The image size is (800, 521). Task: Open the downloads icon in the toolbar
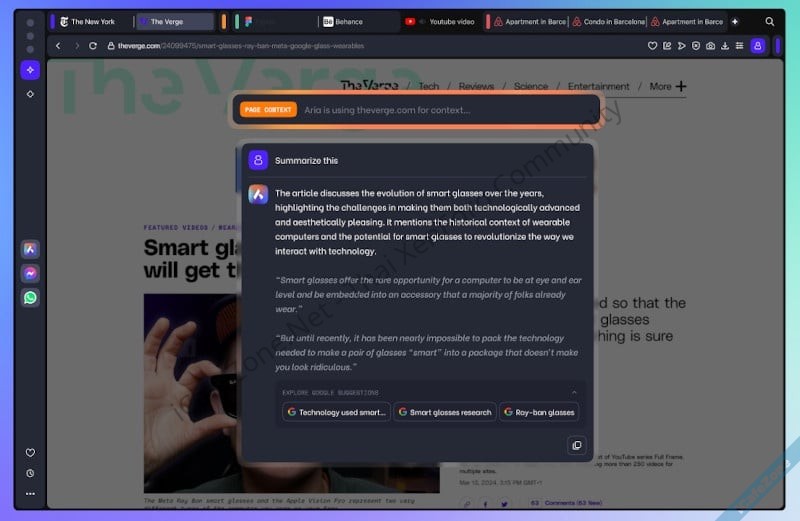[x=724, y=46]
